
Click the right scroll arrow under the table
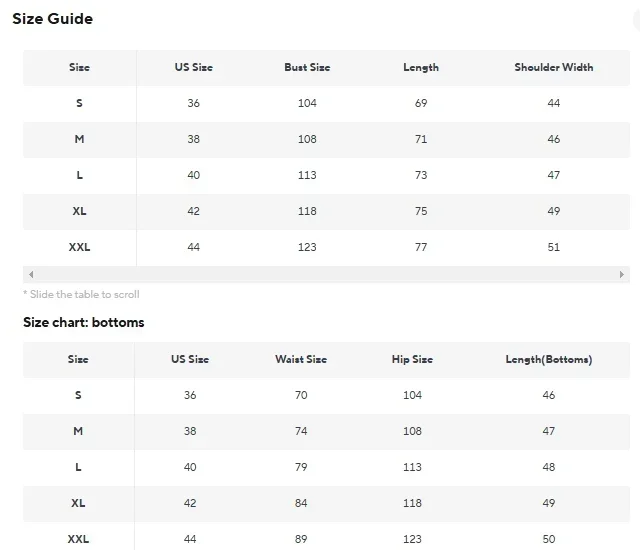622,275
